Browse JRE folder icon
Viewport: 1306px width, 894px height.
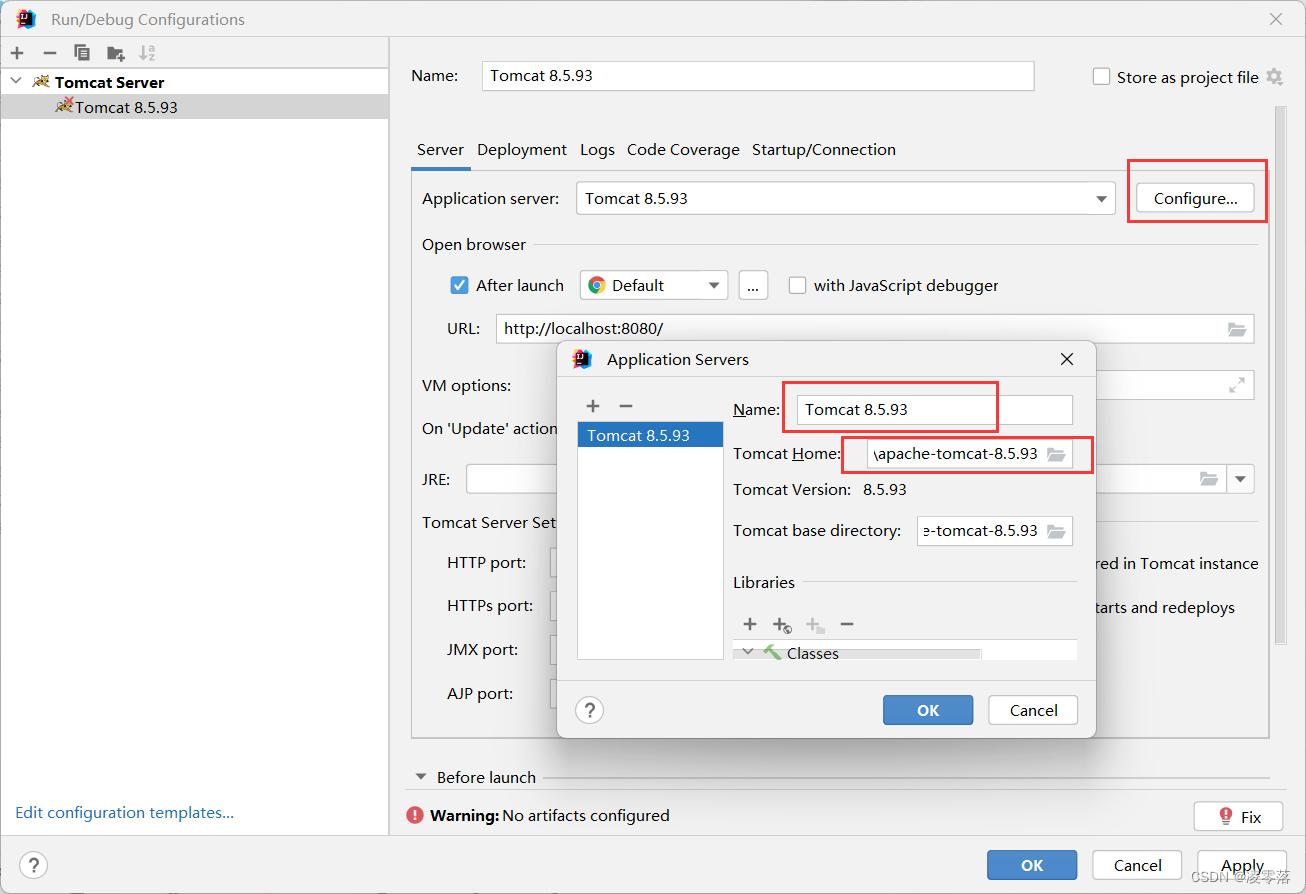click(x=1209, y=479)
